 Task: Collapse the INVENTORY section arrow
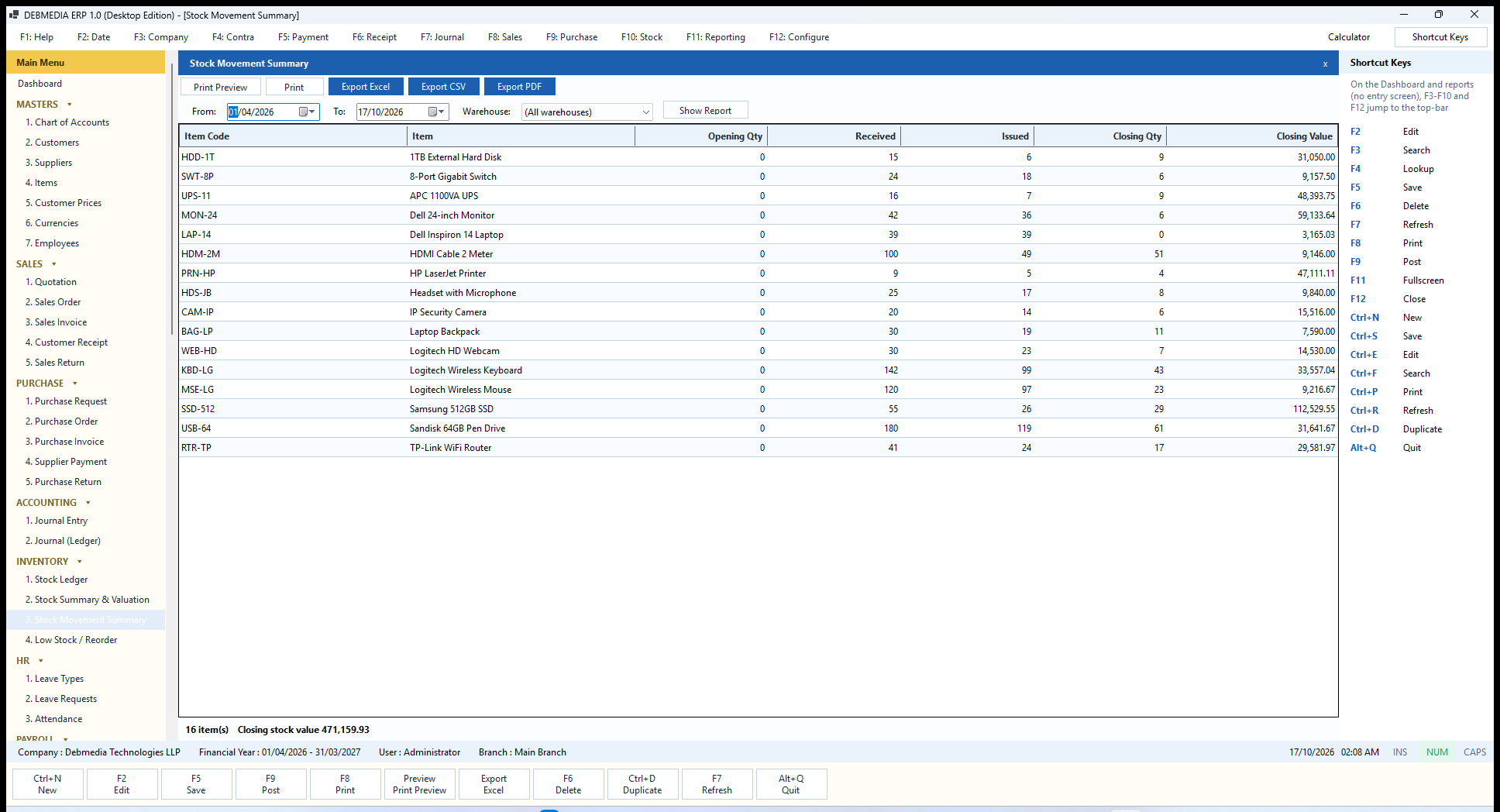tap(79, 562)
